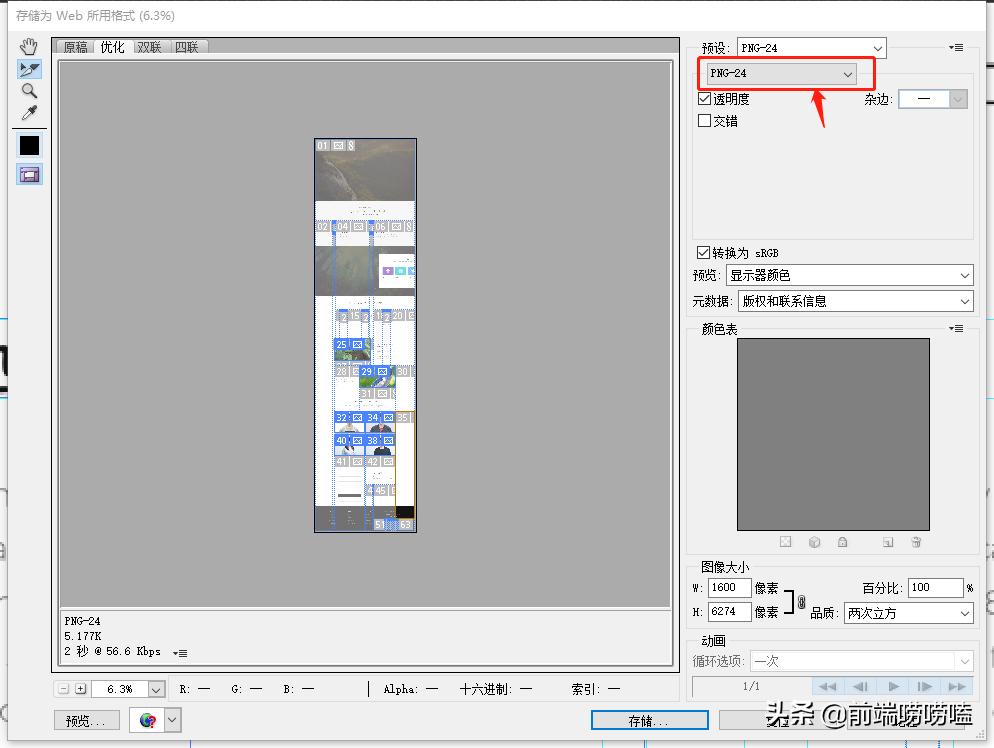Click first frame animation button
This screenshot has width=994, height=748.
pyautogui.click(x=828, y=687)
